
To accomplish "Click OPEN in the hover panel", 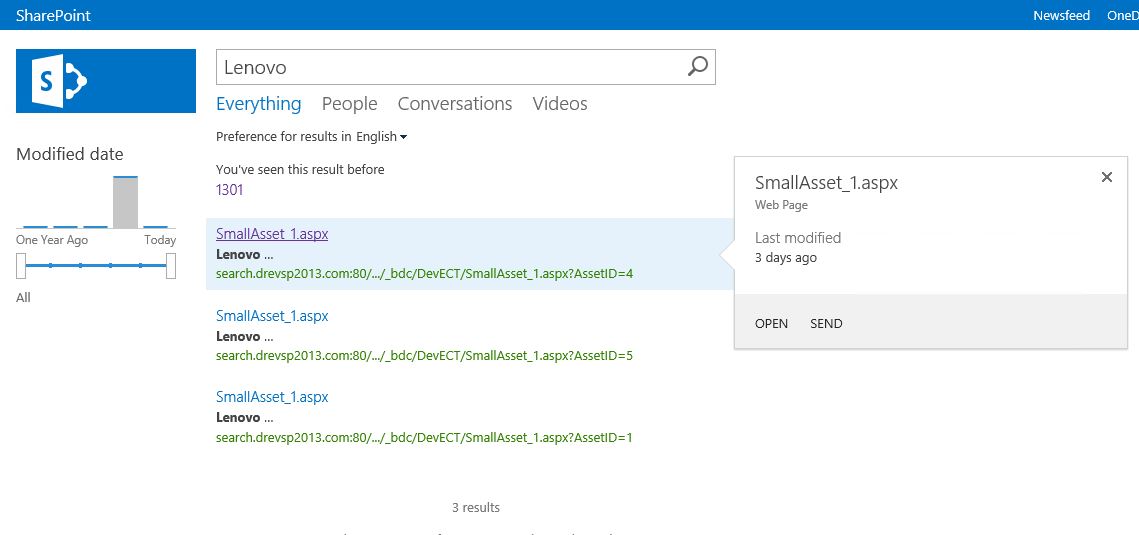I will [x=771, y=324].
